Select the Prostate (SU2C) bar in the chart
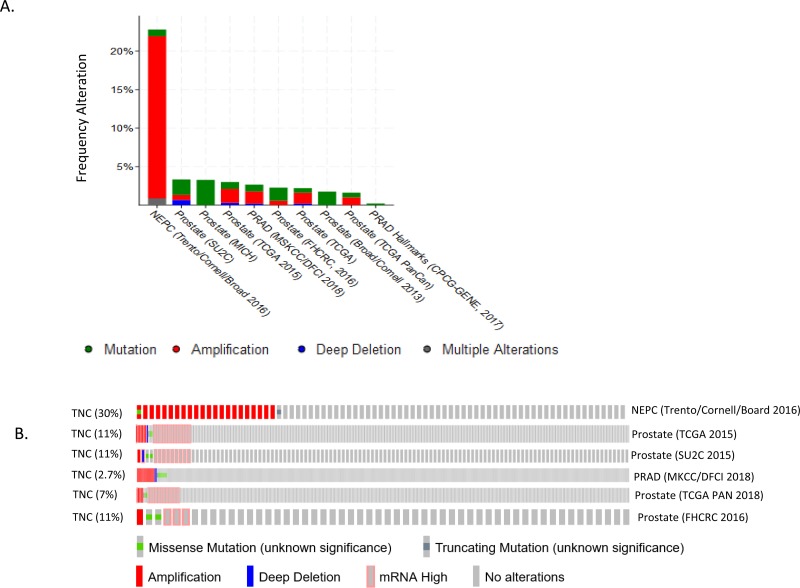Screen dimensions: 800x588 181,192
